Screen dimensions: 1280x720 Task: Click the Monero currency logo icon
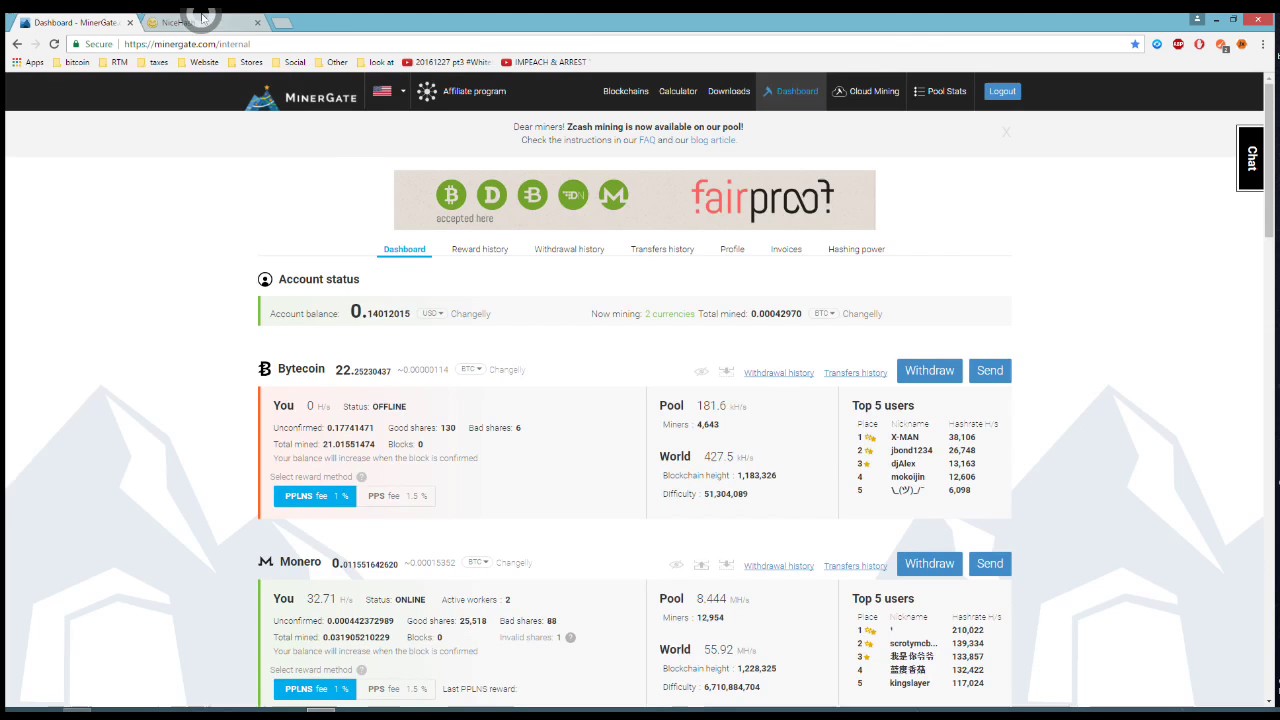coord(265,562)
